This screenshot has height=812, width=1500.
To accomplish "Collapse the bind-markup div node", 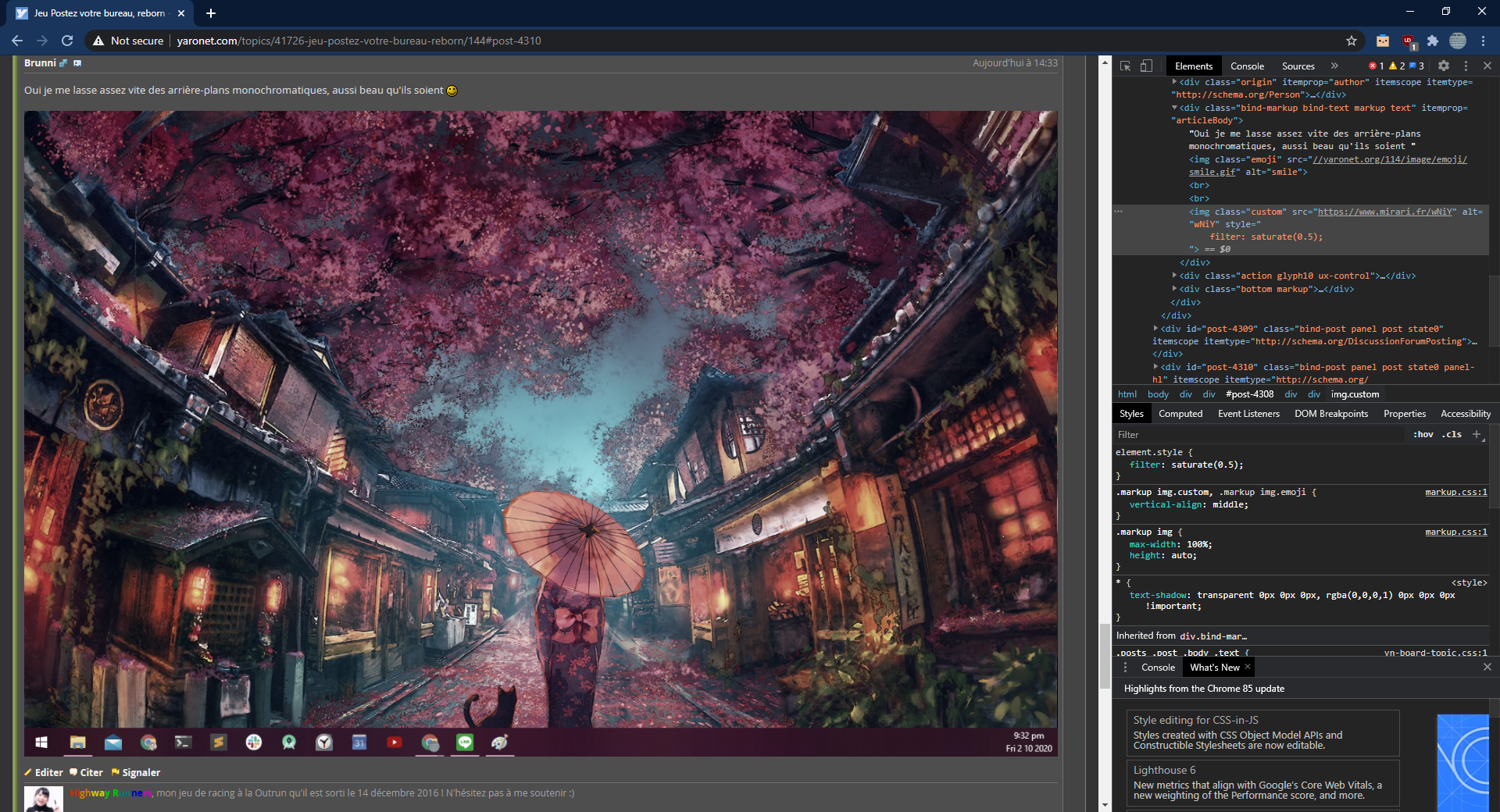I will pyautogui.click(x=1174, y=108).
